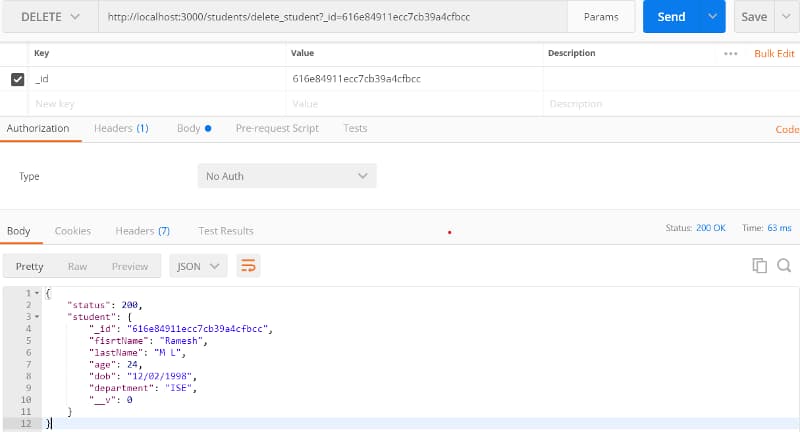Switch to the response Cookies tab
This screenshot has width=800, height=432.
[73, 231]
